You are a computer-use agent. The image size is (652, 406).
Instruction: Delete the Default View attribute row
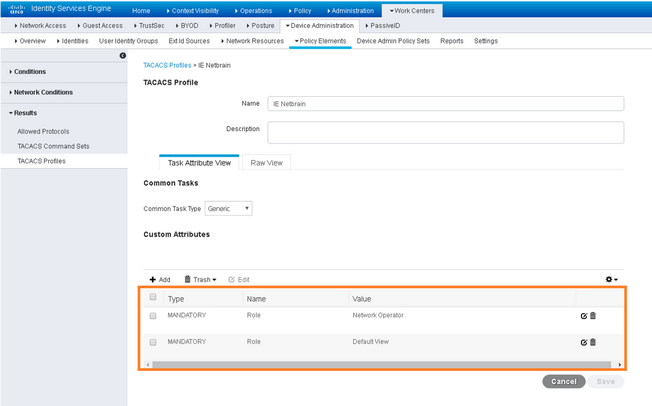point(593,342)
